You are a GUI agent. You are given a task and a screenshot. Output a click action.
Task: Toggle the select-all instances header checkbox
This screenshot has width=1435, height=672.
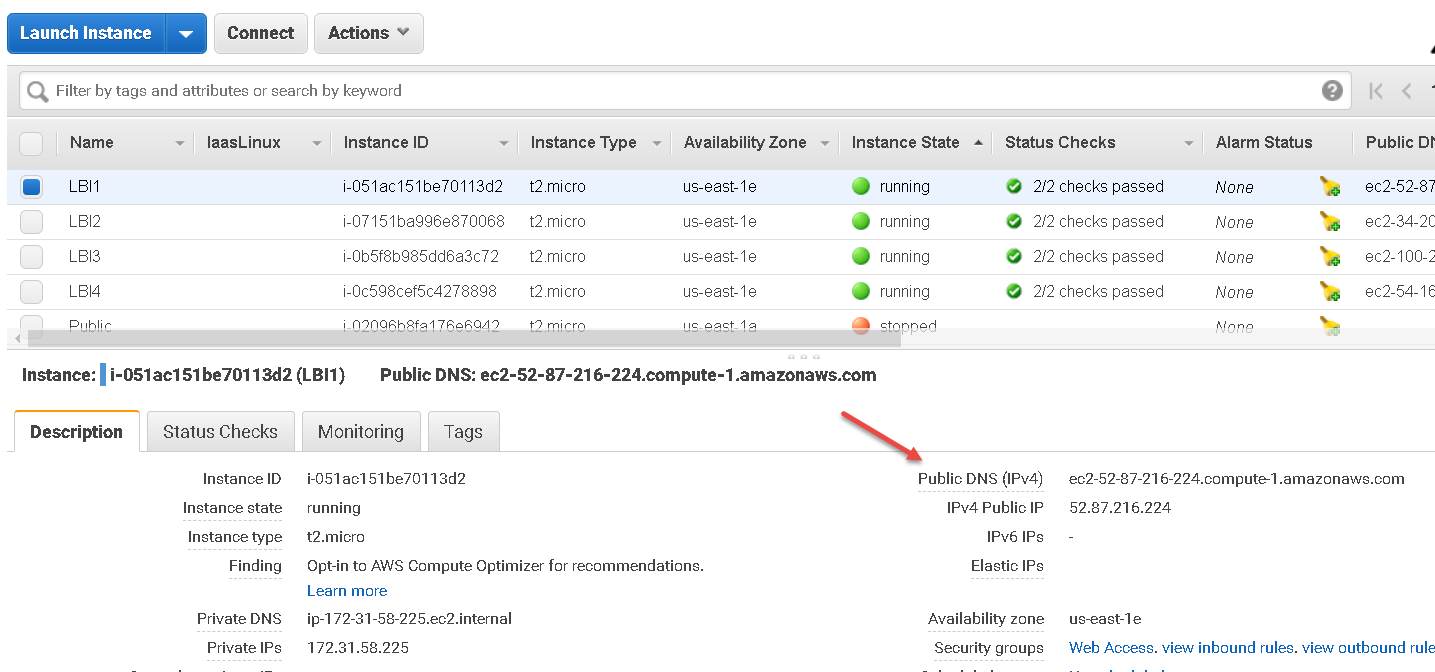point(31,143)
